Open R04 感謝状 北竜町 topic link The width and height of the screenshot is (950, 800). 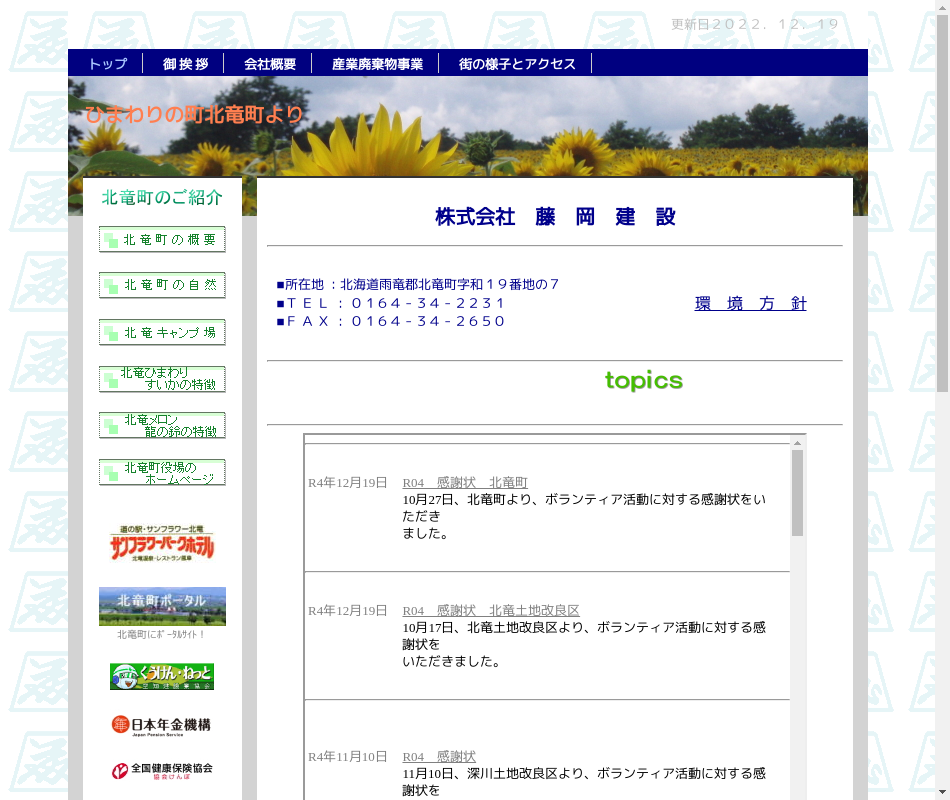tap(465, 483)
